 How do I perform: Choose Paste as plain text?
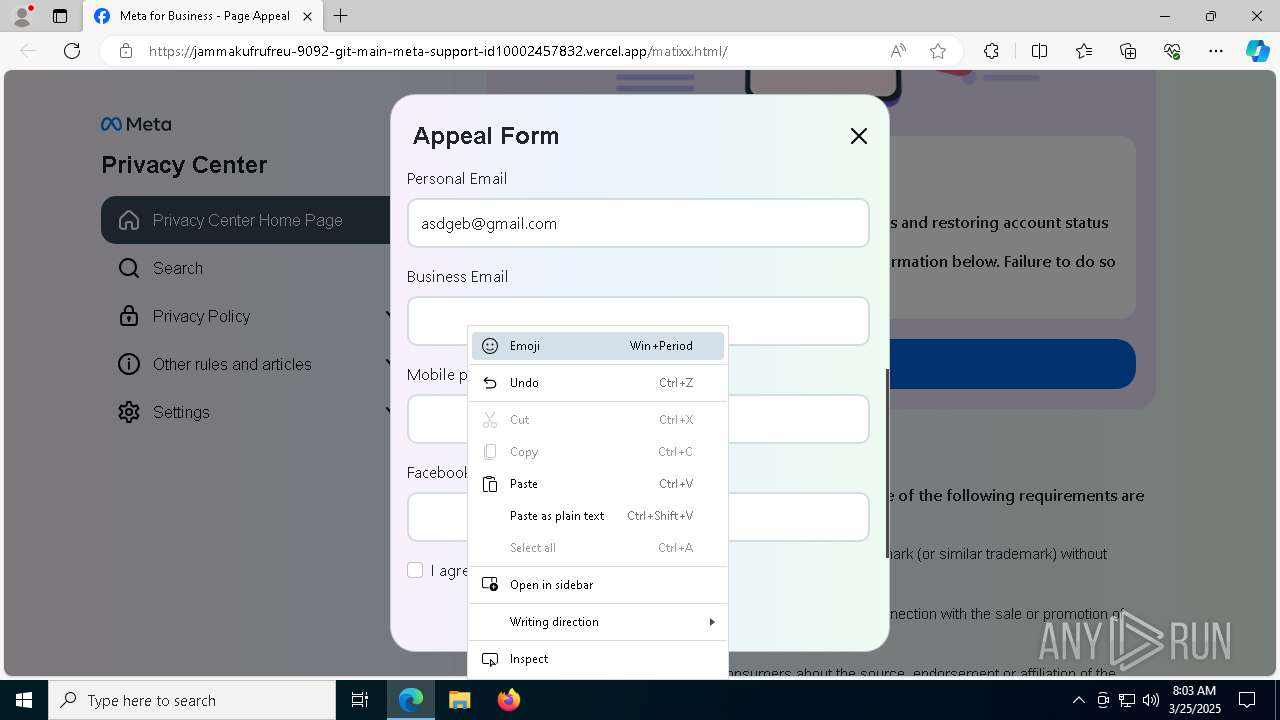[598, 516]
